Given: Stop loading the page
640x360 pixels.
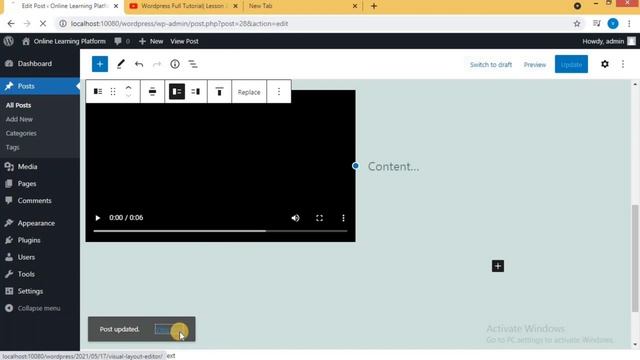Looking at the screenshot, I should tap(43, 24).
